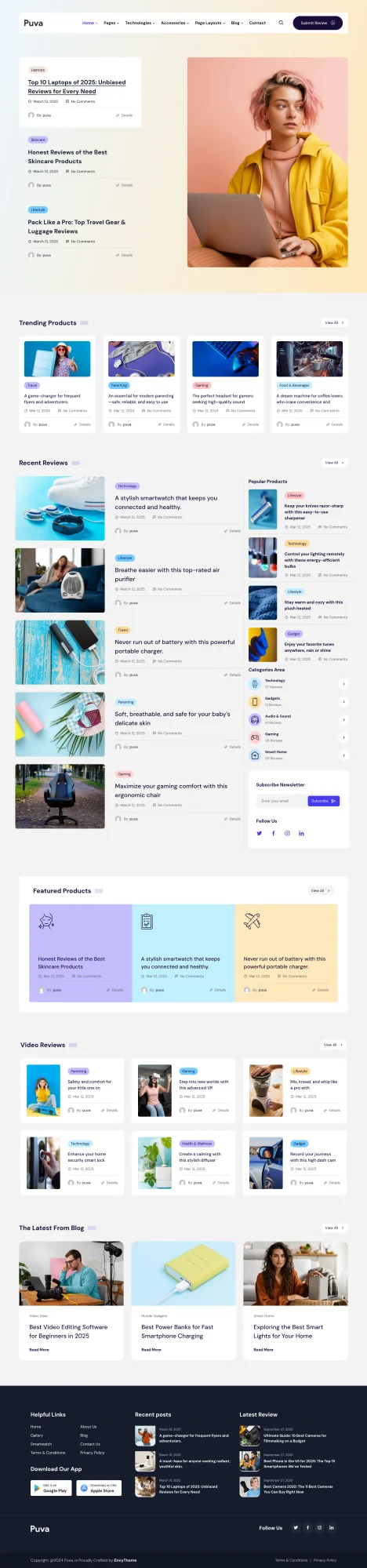Screen dimensions: 367x1568
Task: Click the Submit Review button
Action: click(318, 23)
